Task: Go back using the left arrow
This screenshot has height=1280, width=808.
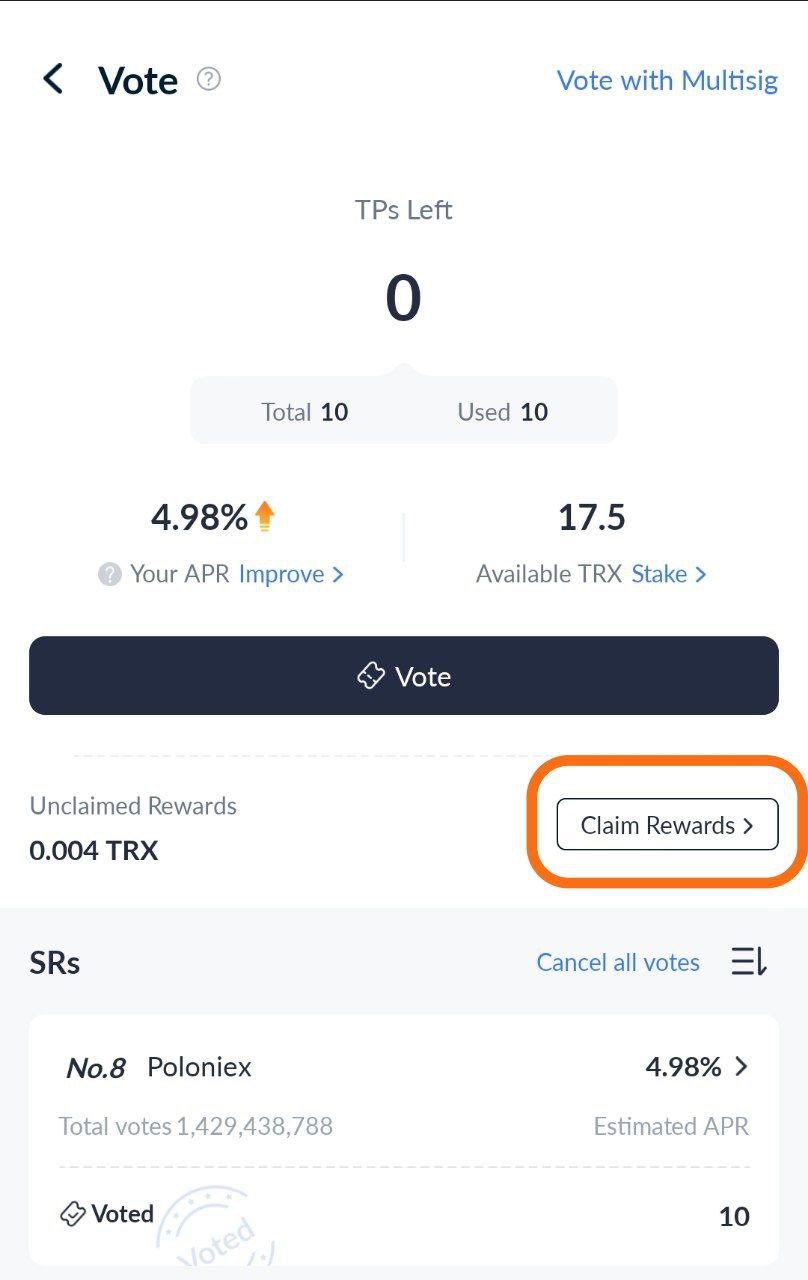Action: coord(53,79)
